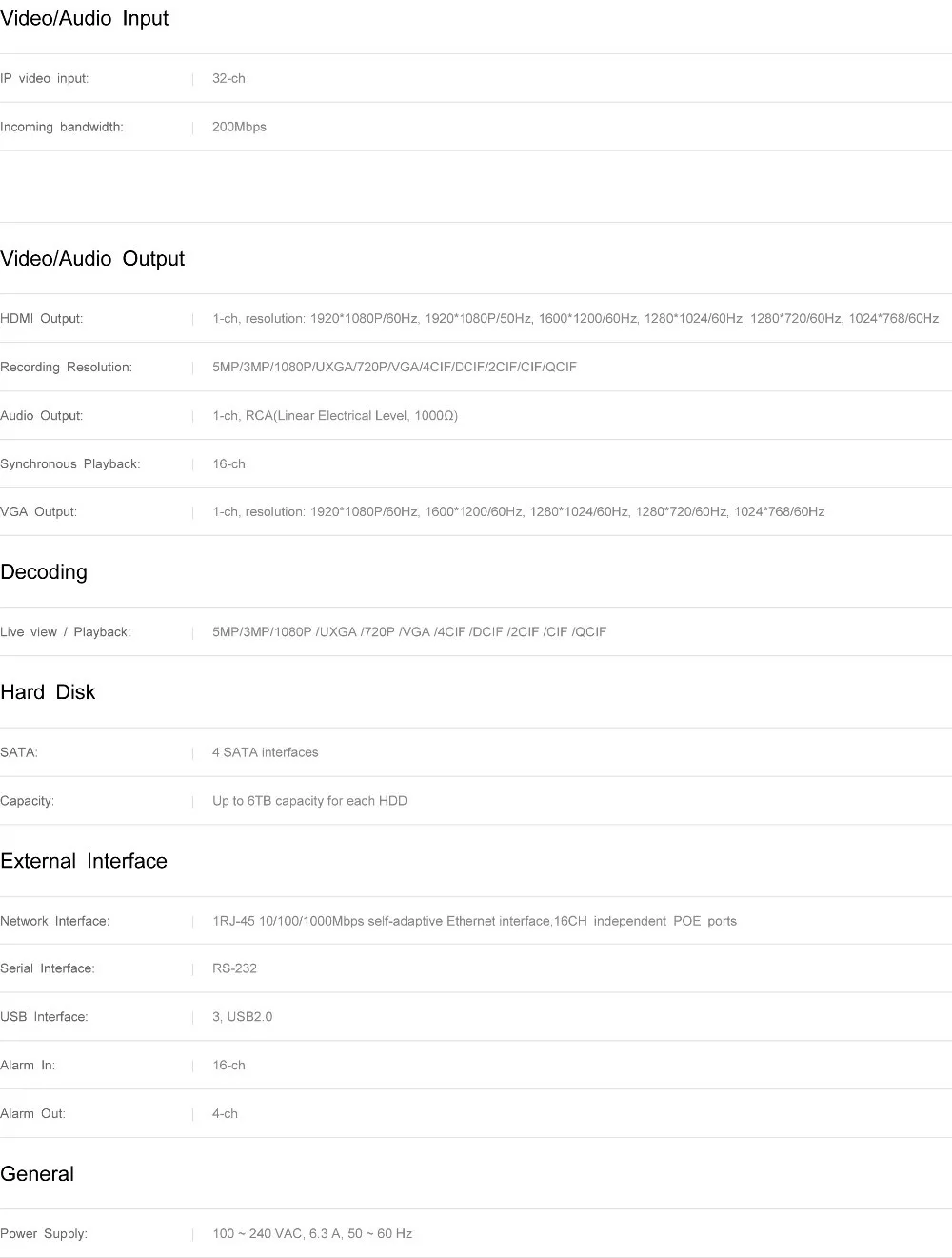Select the 32-ch value text
Image resolution: width=952 pixels, height=1258 pixels.
[x=228, y=79]
